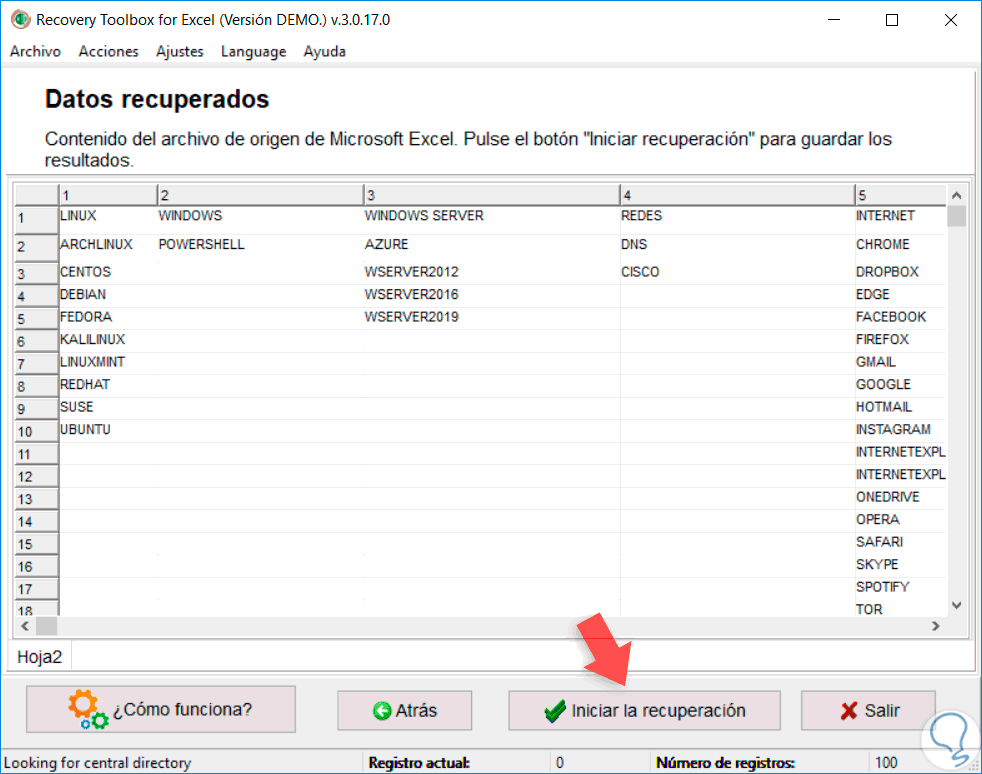Click the FEDORA cell
The image size is (982, 774).
pyautogui.click(x=108, y=317)
